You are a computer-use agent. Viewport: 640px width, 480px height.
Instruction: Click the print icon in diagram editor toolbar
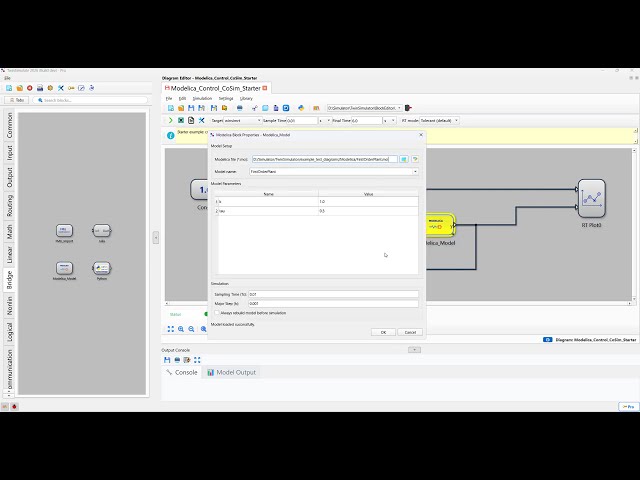(240, 108)
